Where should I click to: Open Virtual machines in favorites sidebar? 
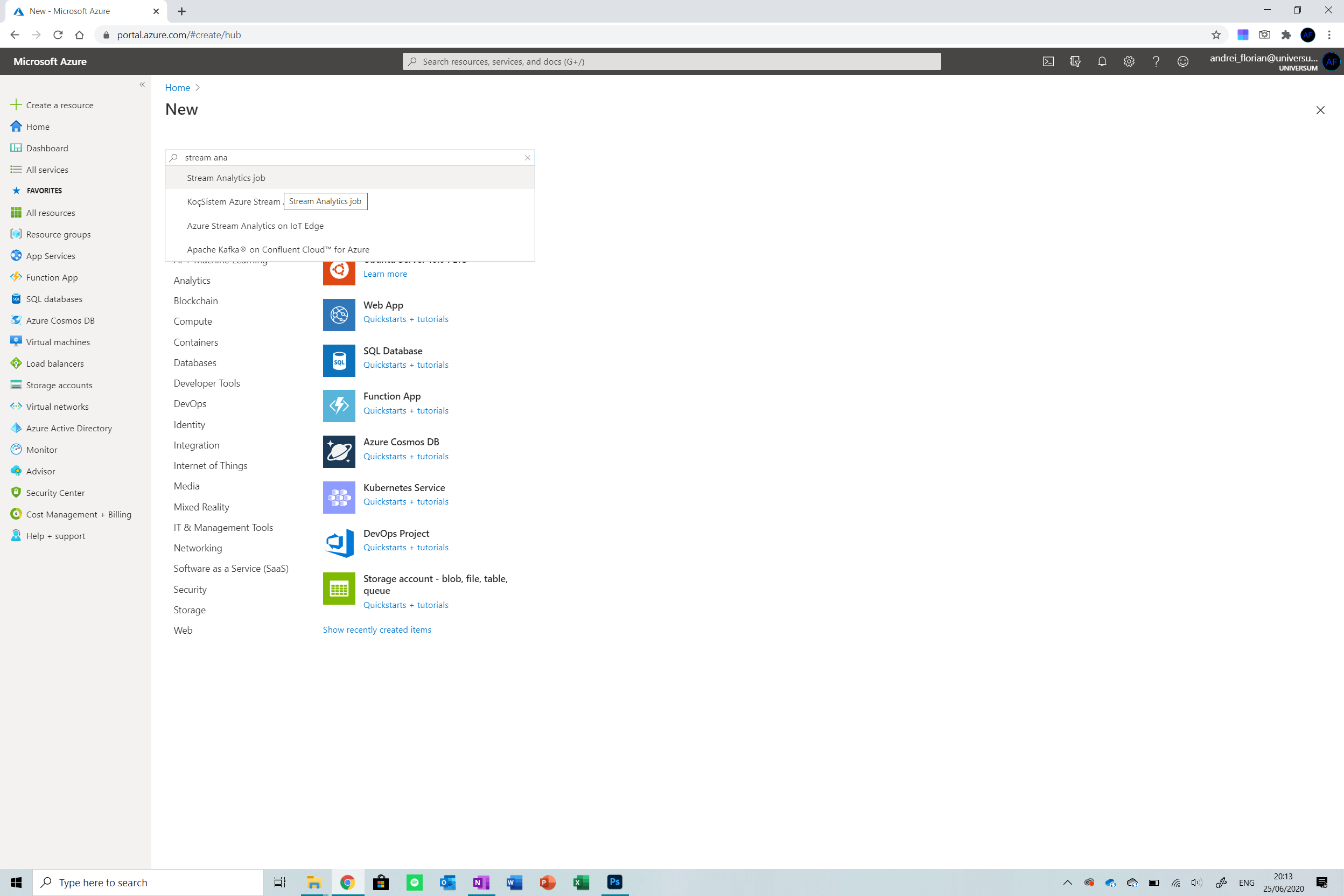[58, 342]
